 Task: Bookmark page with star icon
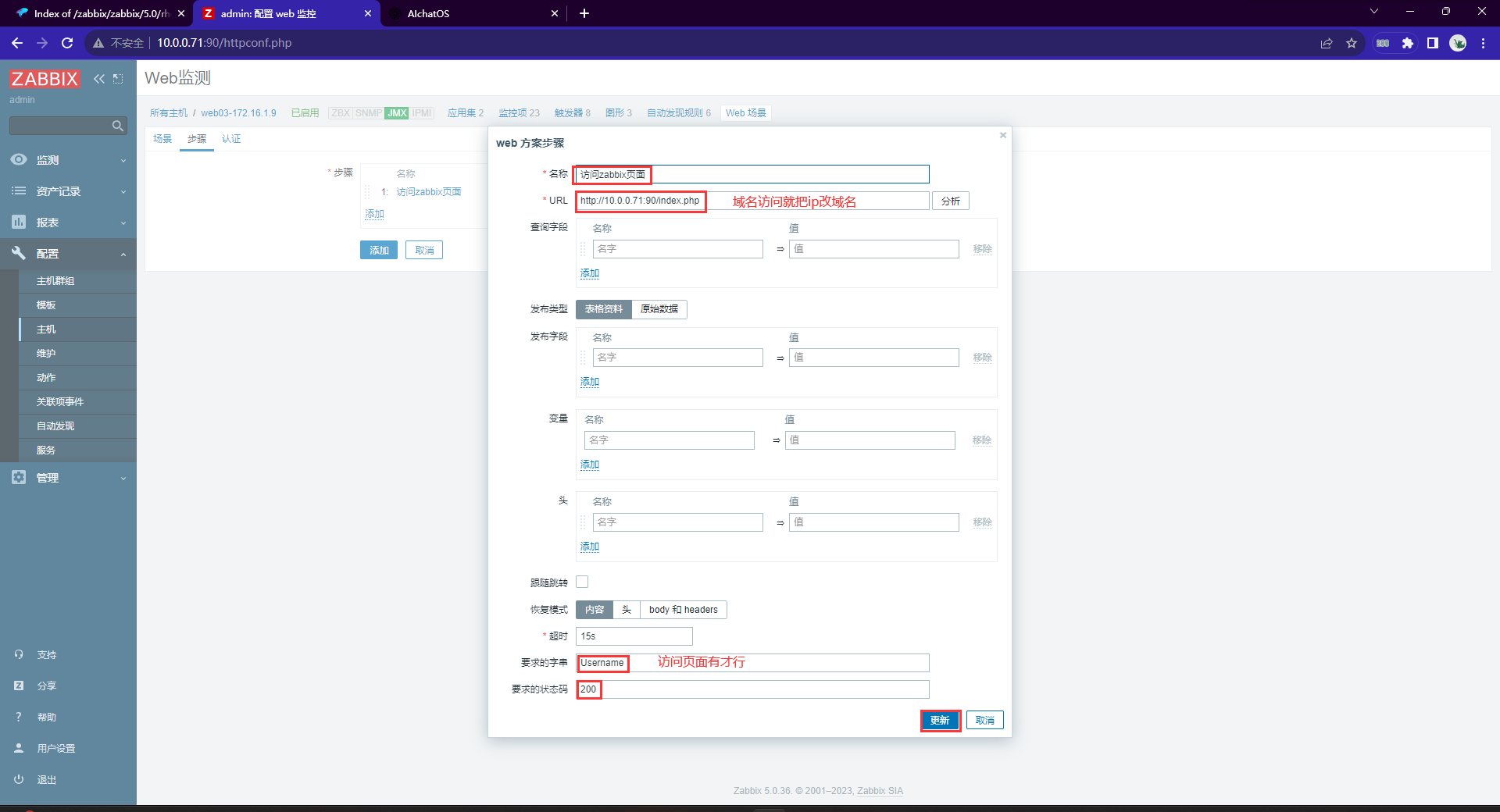pyautogui.click(x=1352, y=43)
